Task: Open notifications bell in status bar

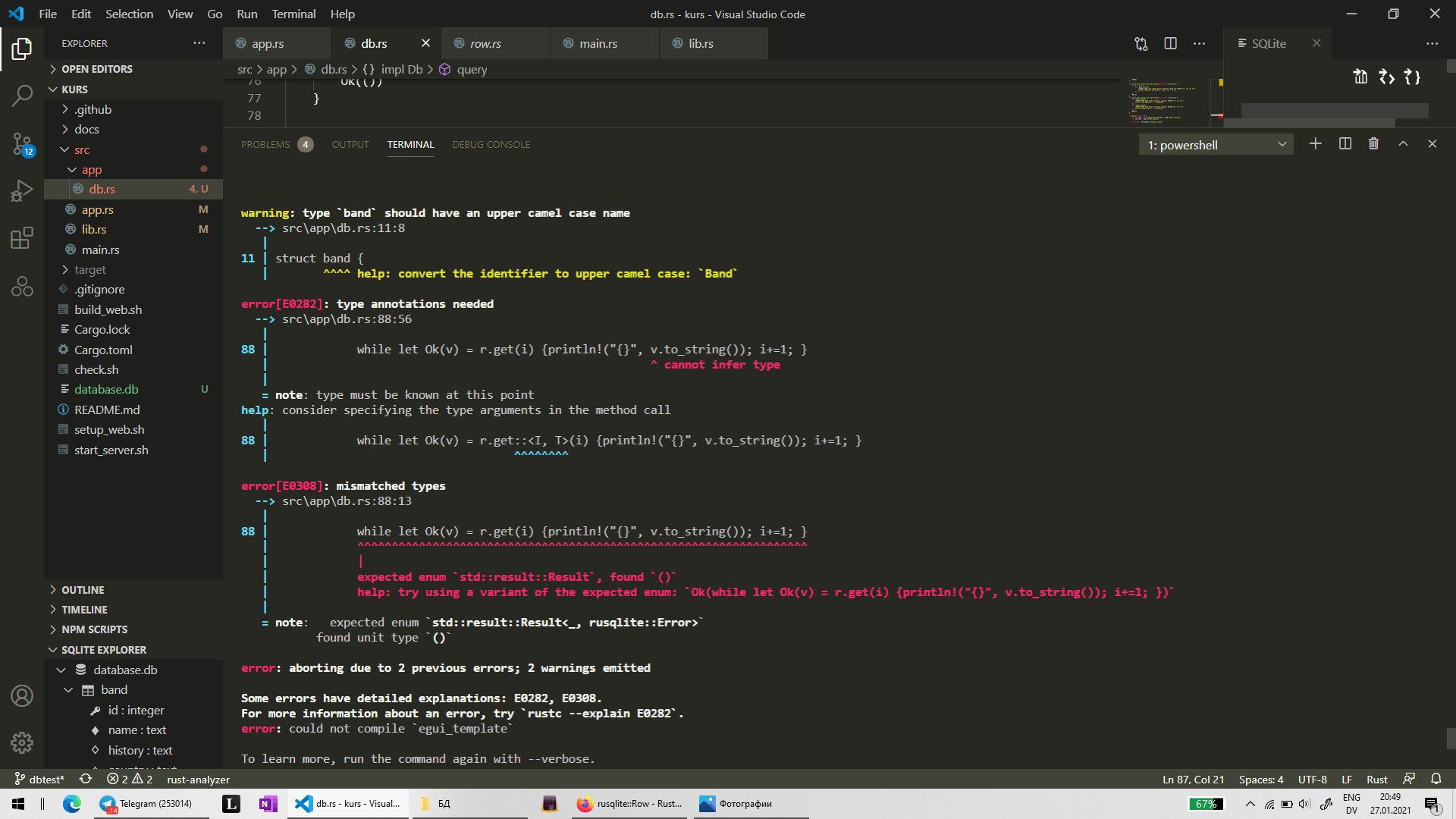Action: [x=1436, y=780]
